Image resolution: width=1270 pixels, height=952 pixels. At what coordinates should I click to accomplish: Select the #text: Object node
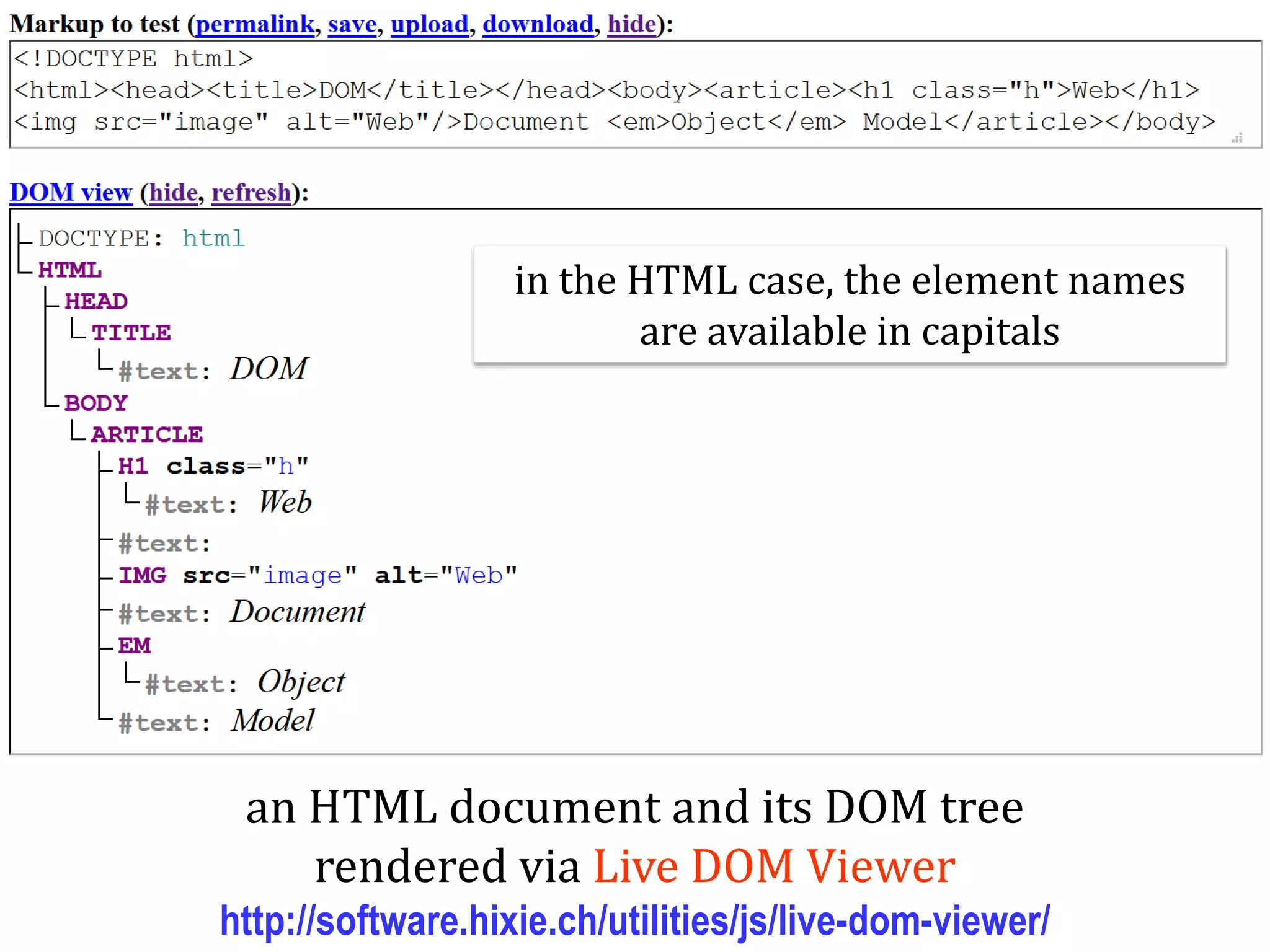(x=245, y=682)
